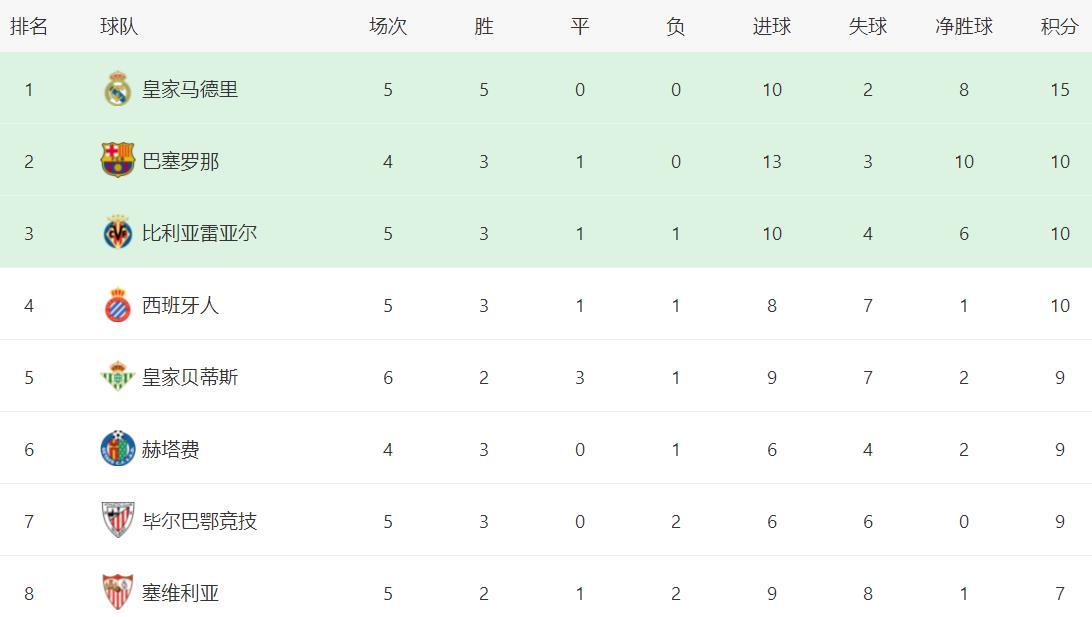The height and width of the screenshot is (617, 1092).
Task: Open the 毕尔巴鄂竞技 team link
Action: (x=199, y=521)
